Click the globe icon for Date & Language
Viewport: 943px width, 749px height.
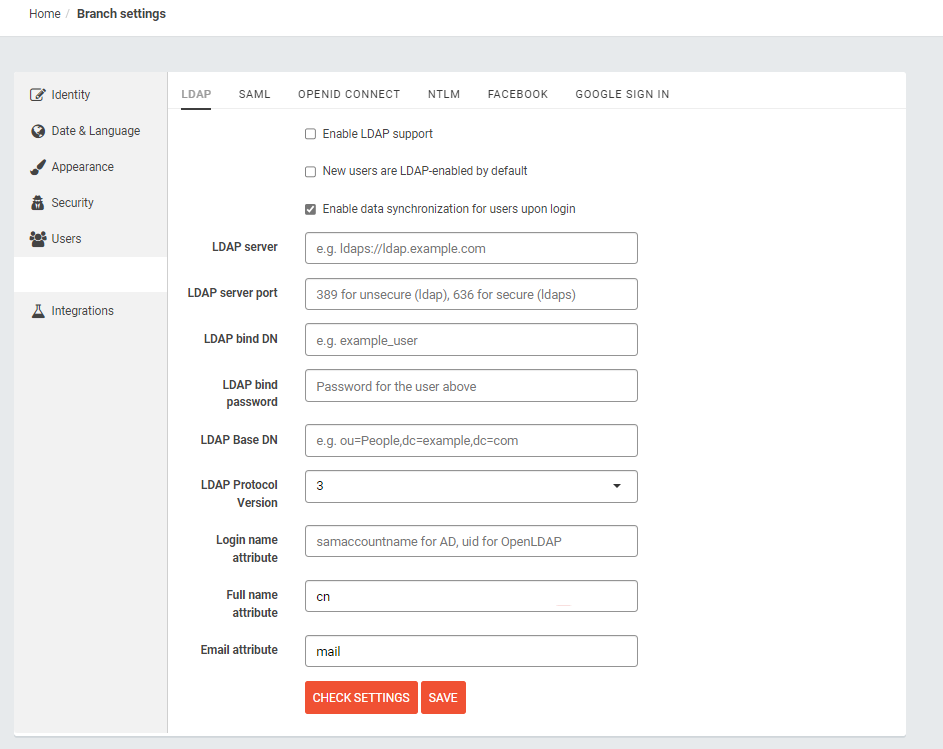coord(38,131)
